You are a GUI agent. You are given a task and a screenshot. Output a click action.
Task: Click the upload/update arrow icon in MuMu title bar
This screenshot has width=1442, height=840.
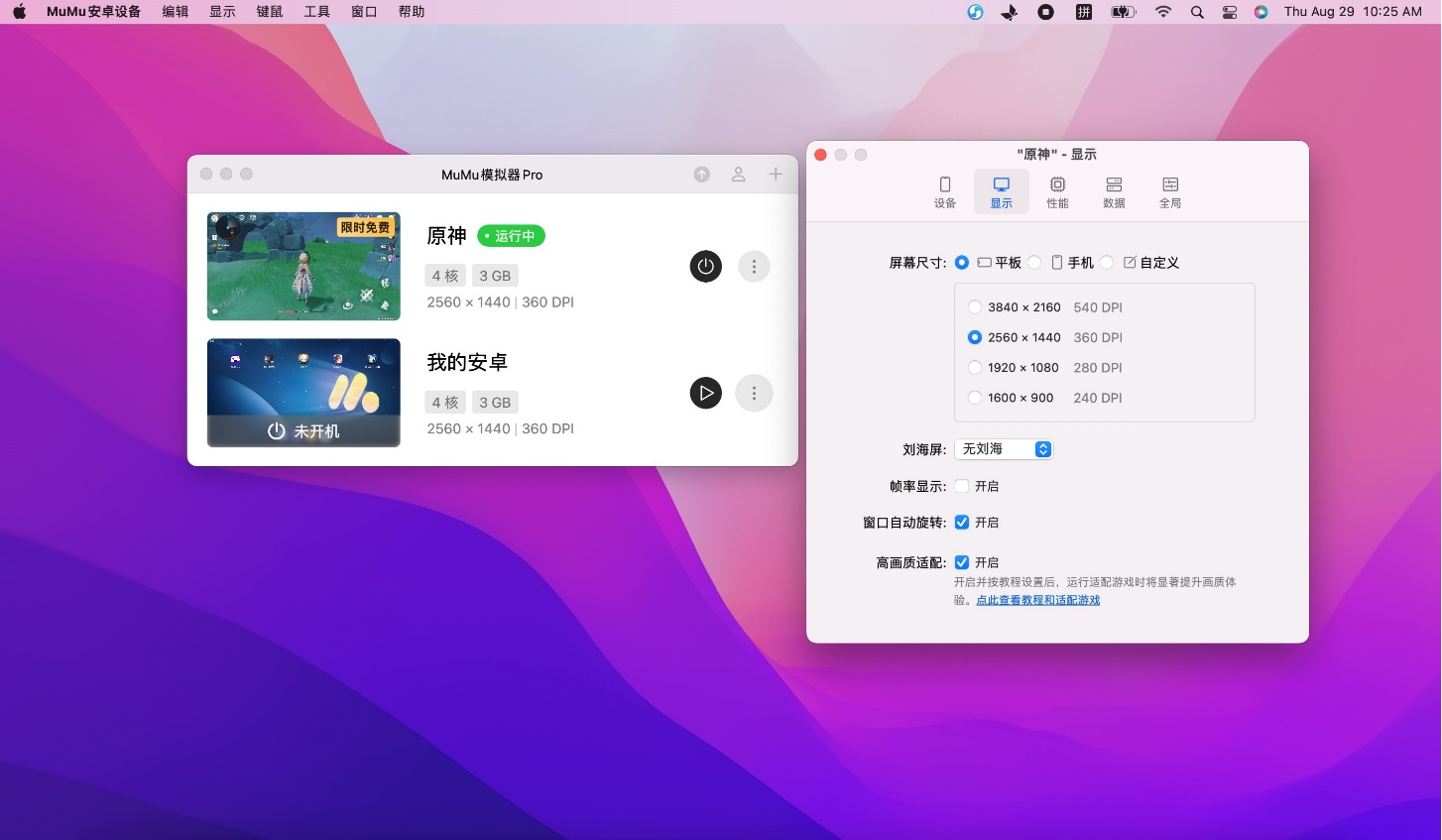pyautogui.click(x=702, y=175)
